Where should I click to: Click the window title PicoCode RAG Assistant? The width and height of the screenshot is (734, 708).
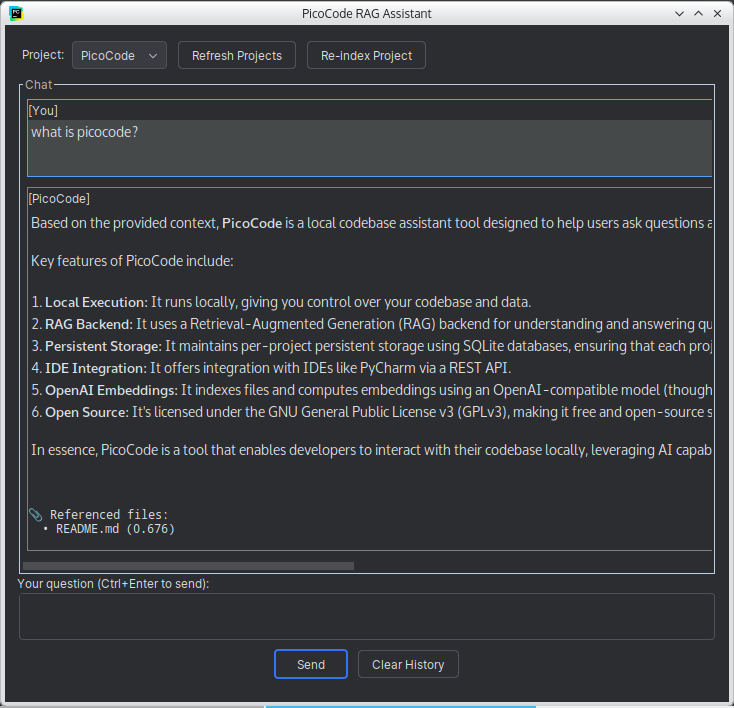tap(366, 14)
